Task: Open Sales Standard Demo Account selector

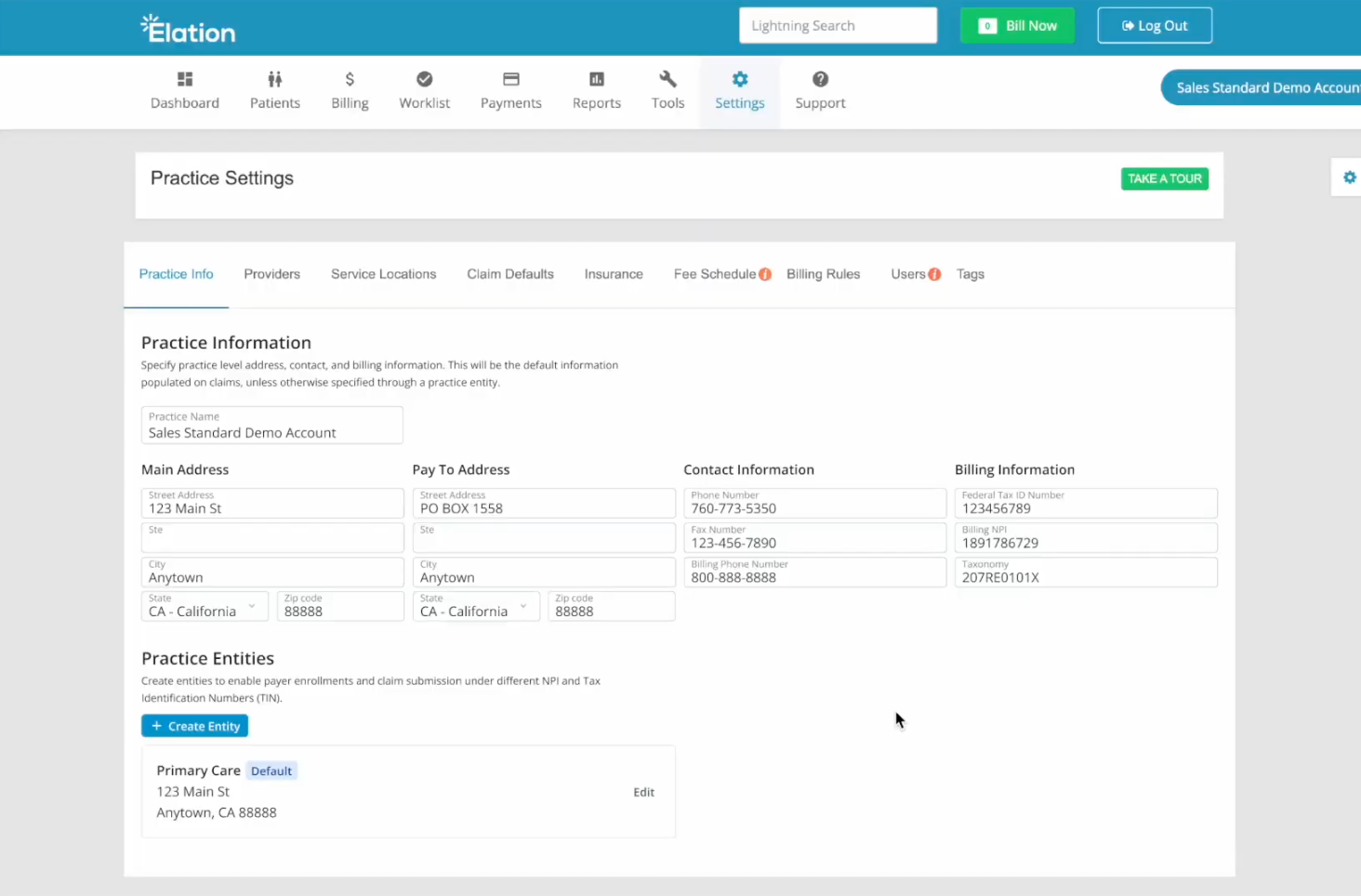Action: pos(1261,87)
